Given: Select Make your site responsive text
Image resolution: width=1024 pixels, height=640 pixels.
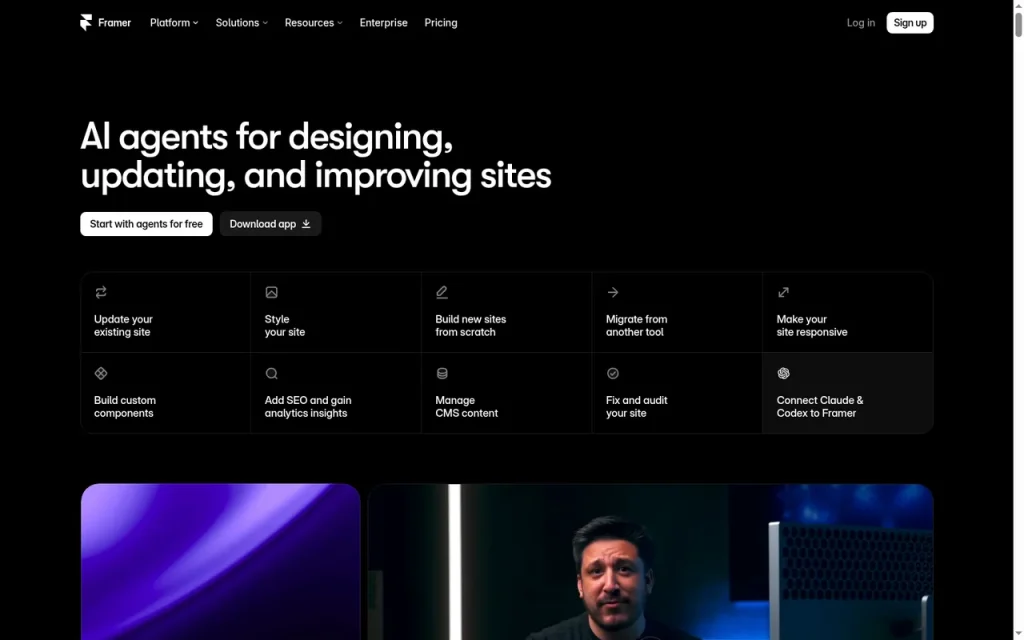Looking at the screenshot, I should pos(812,325).
